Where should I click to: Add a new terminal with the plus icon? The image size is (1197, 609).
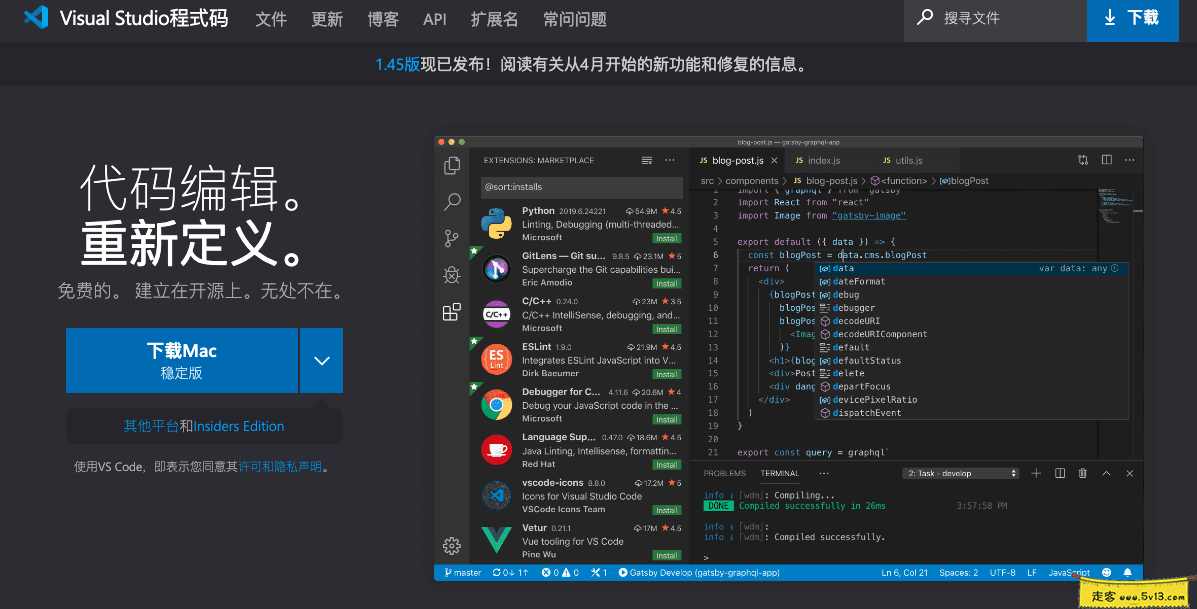[x=1036, y=473]
